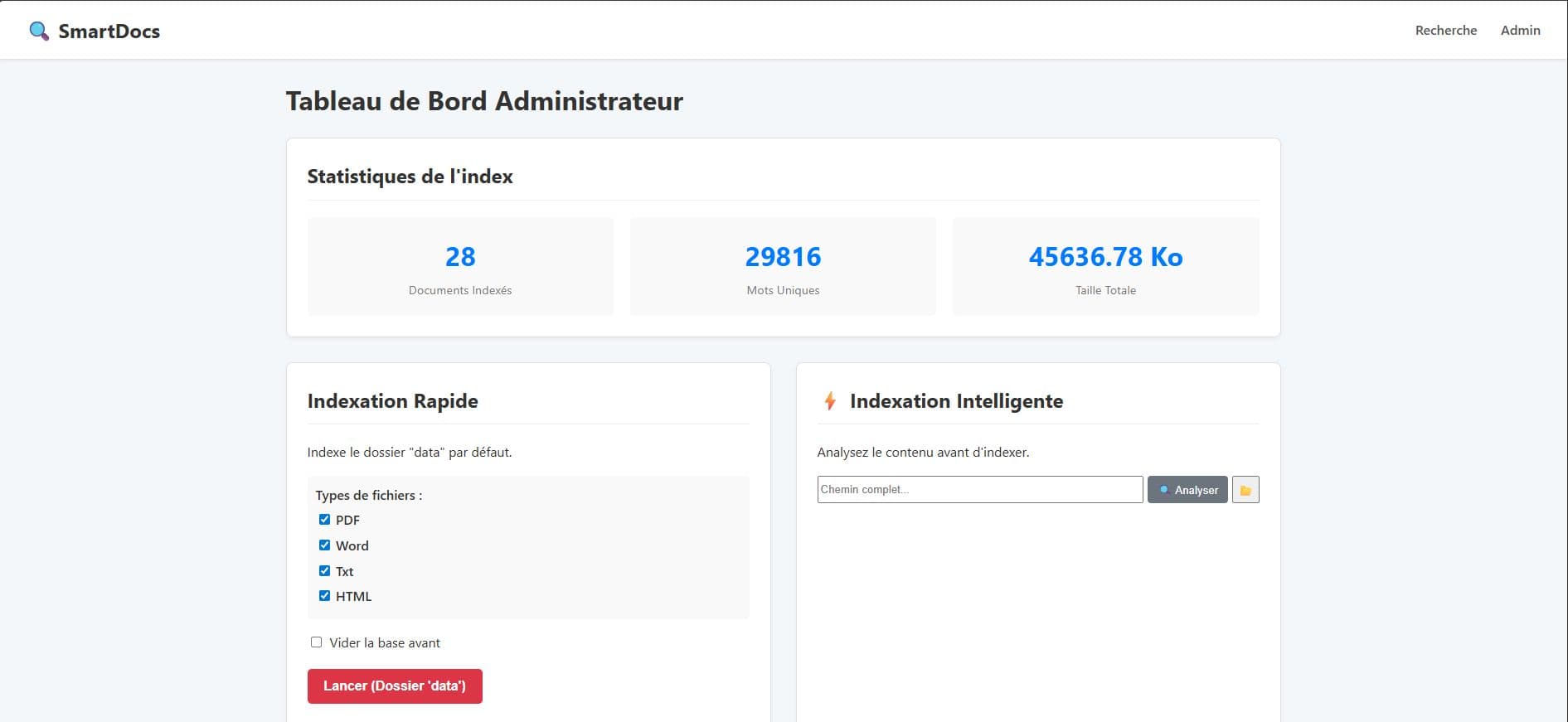1568x722 pixels.
Task: Click the 'Mots Uniques' label
Action: click(x=783, y=290)
